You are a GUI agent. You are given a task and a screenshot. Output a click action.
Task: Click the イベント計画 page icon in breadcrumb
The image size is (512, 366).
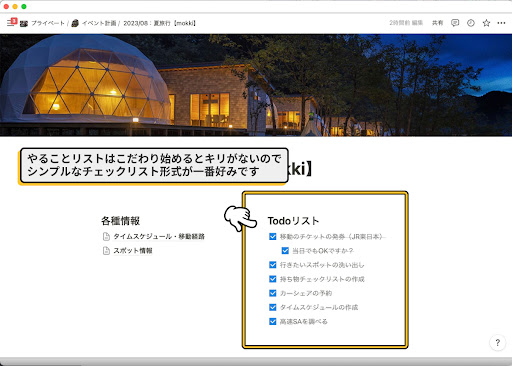click(75, 23)
